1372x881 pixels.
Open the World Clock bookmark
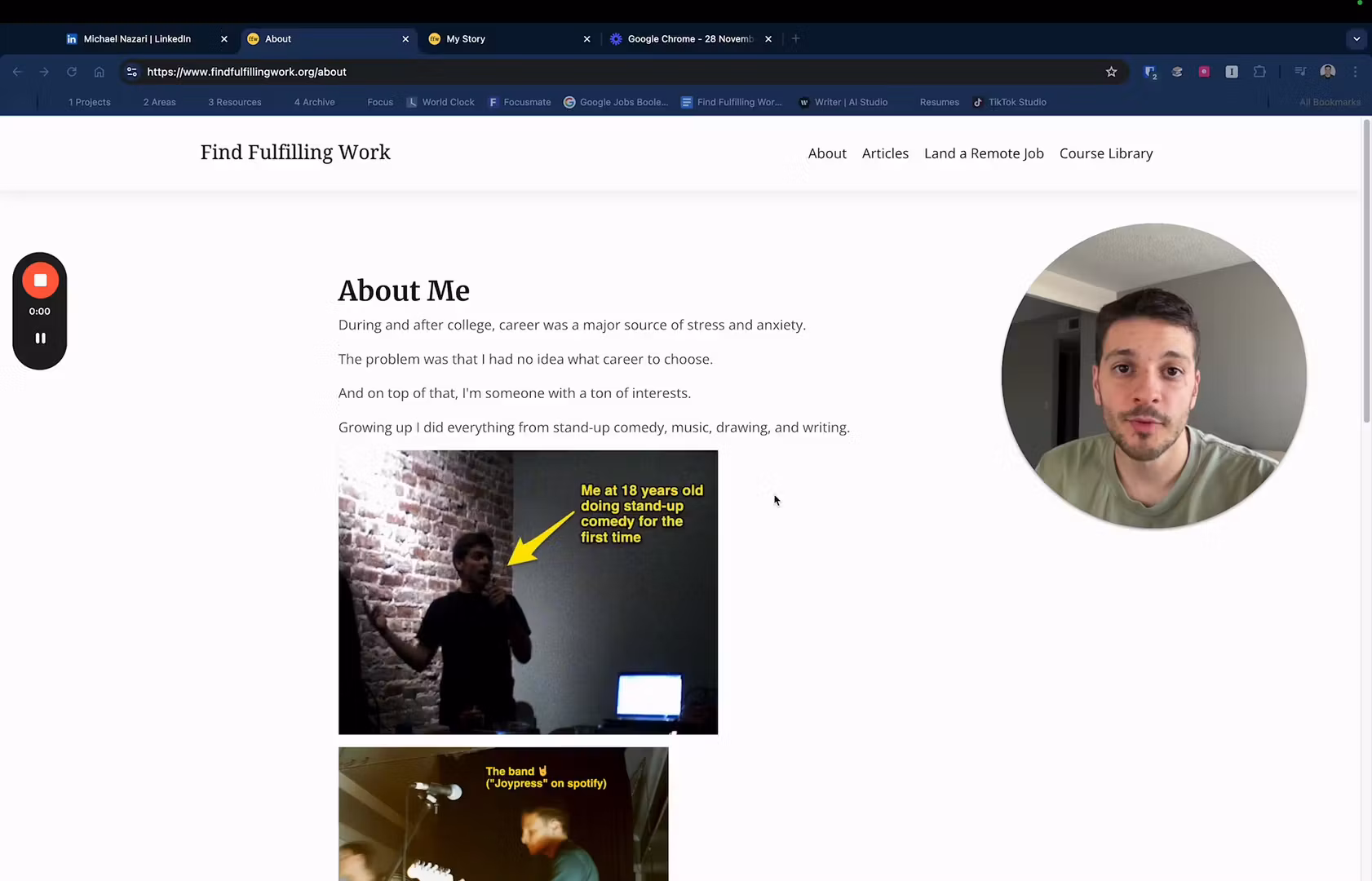point(440,102)
